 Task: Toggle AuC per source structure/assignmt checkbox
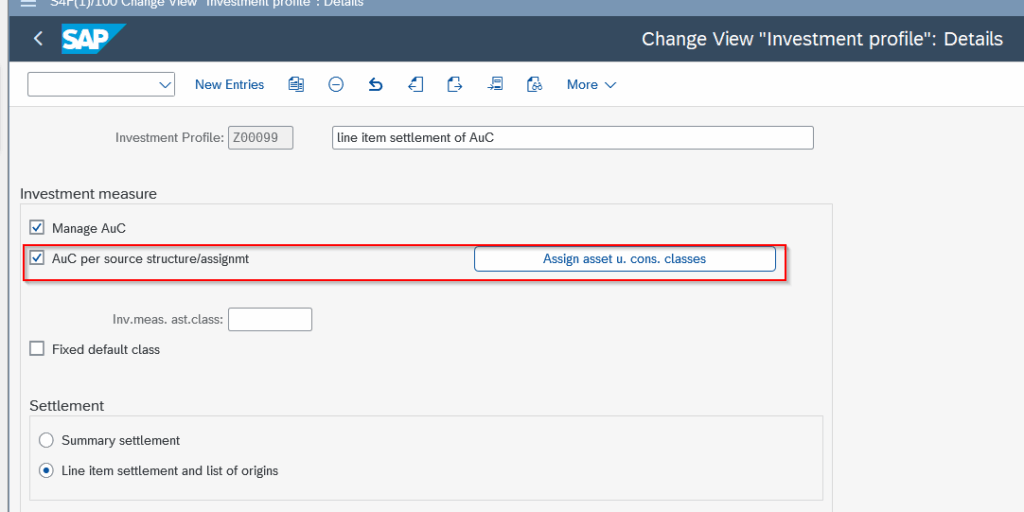(37, 258)
